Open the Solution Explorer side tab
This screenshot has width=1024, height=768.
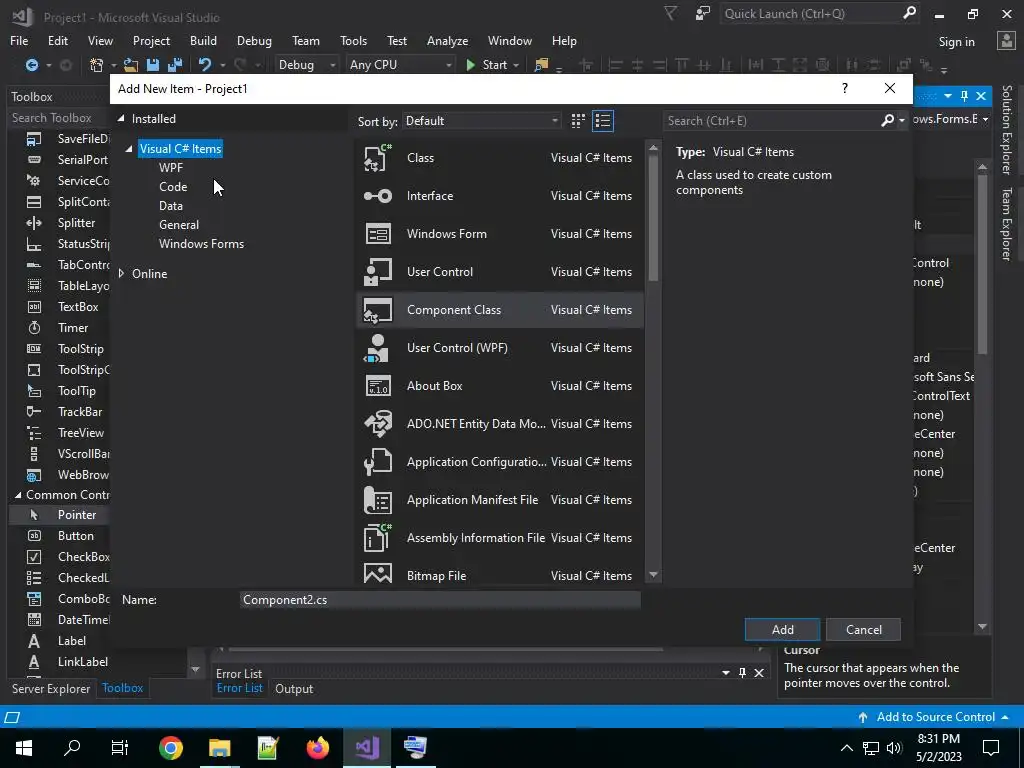pyautogui.click(x=1007, y=129)
